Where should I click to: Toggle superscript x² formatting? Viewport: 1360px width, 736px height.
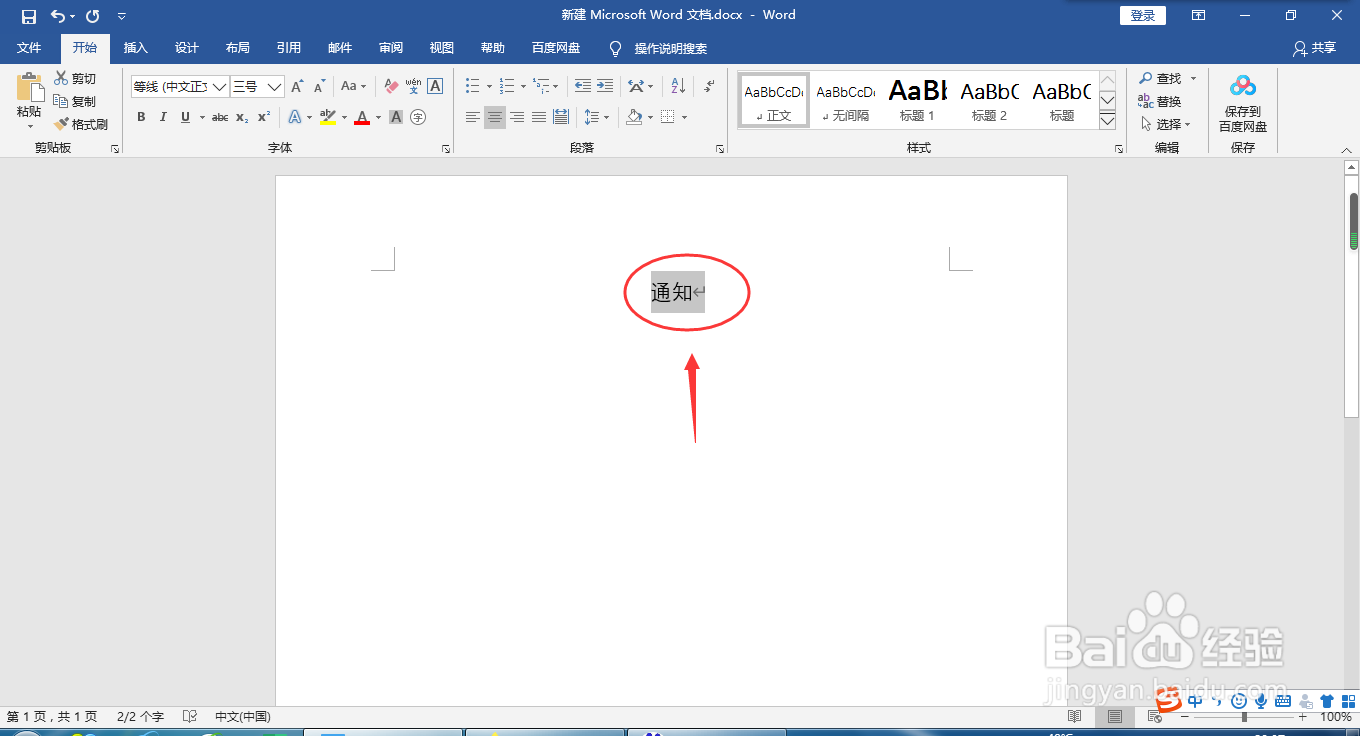coord(264,117)
